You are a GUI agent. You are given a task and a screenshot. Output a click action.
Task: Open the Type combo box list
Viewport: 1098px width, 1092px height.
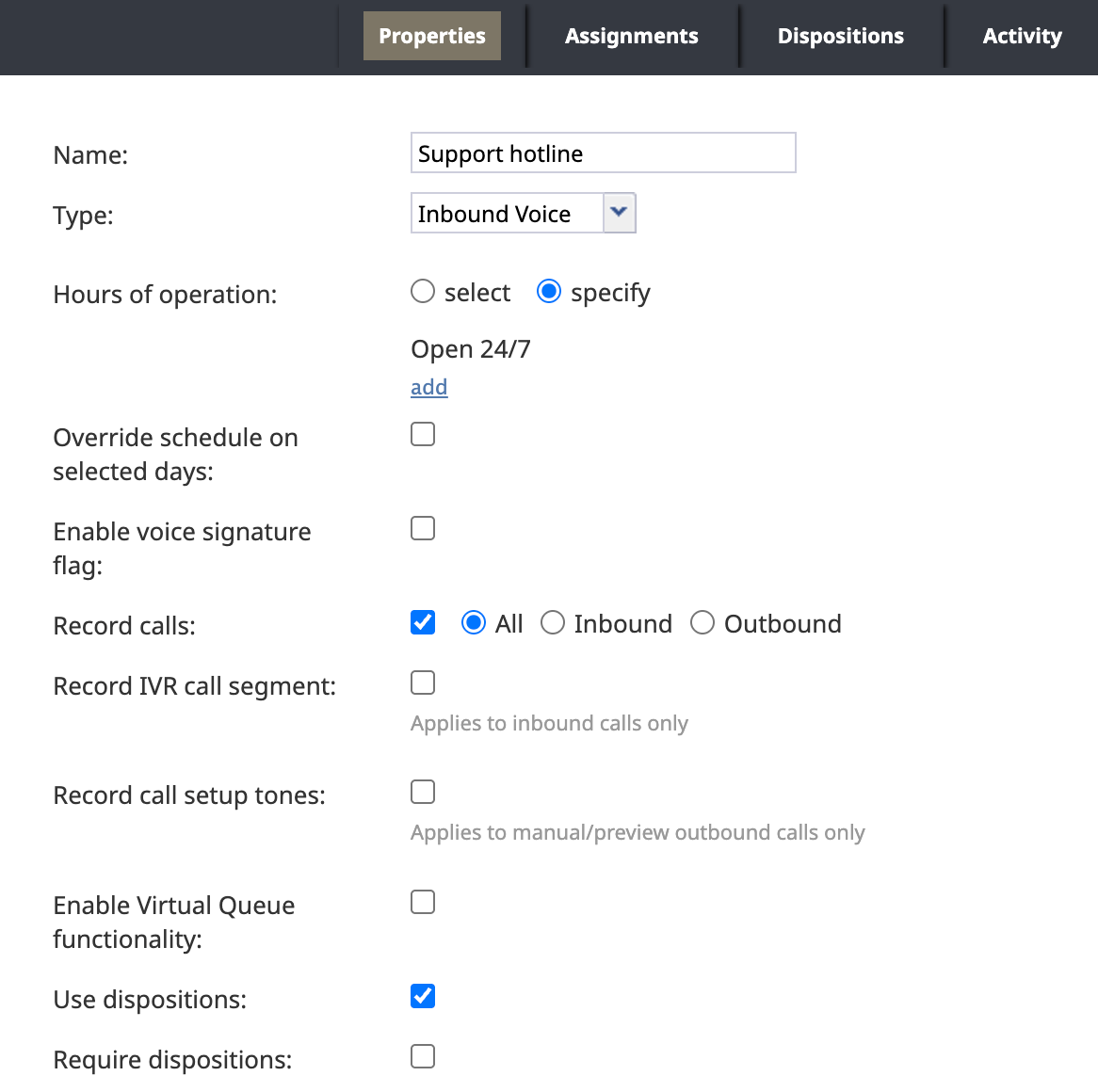pos(619,213)
